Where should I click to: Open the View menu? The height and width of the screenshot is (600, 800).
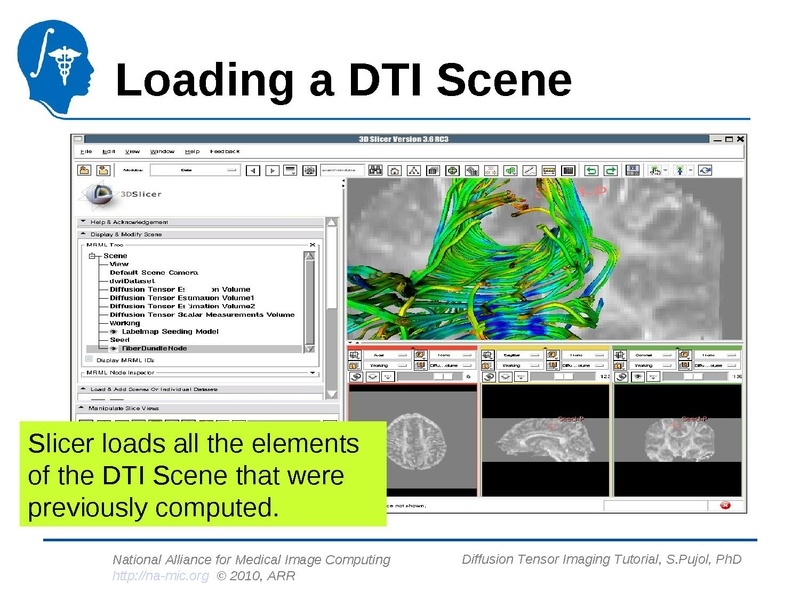(x=133, y=152)
